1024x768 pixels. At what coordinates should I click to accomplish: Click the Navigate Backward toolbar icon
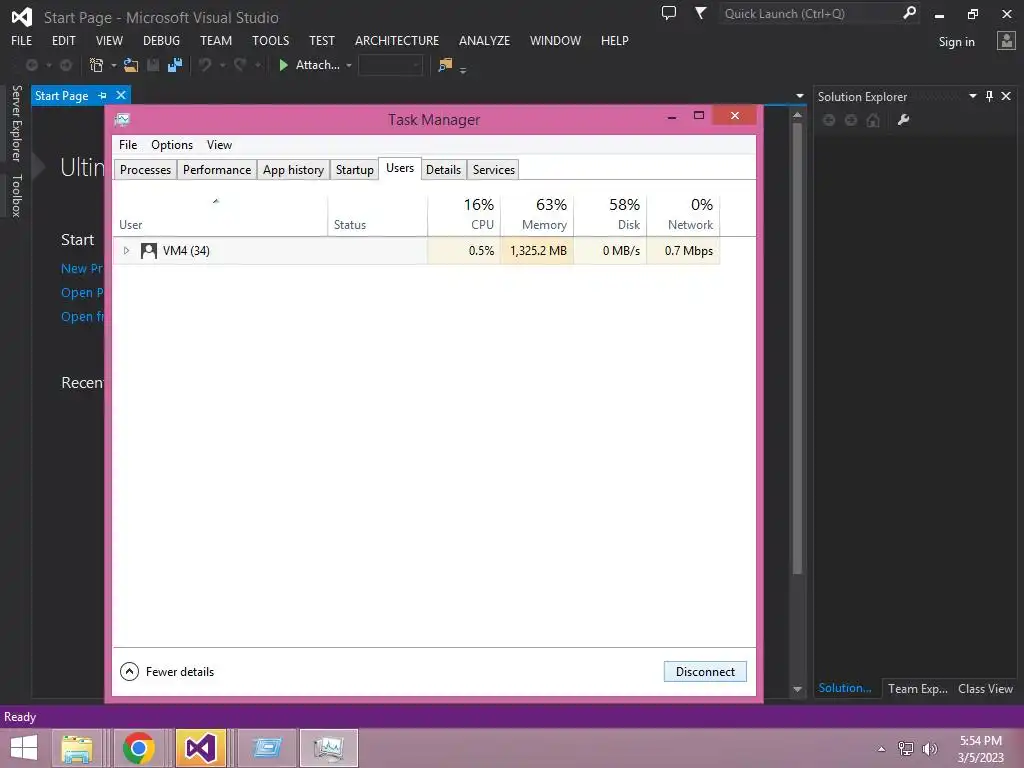click(x=31, y=65)
